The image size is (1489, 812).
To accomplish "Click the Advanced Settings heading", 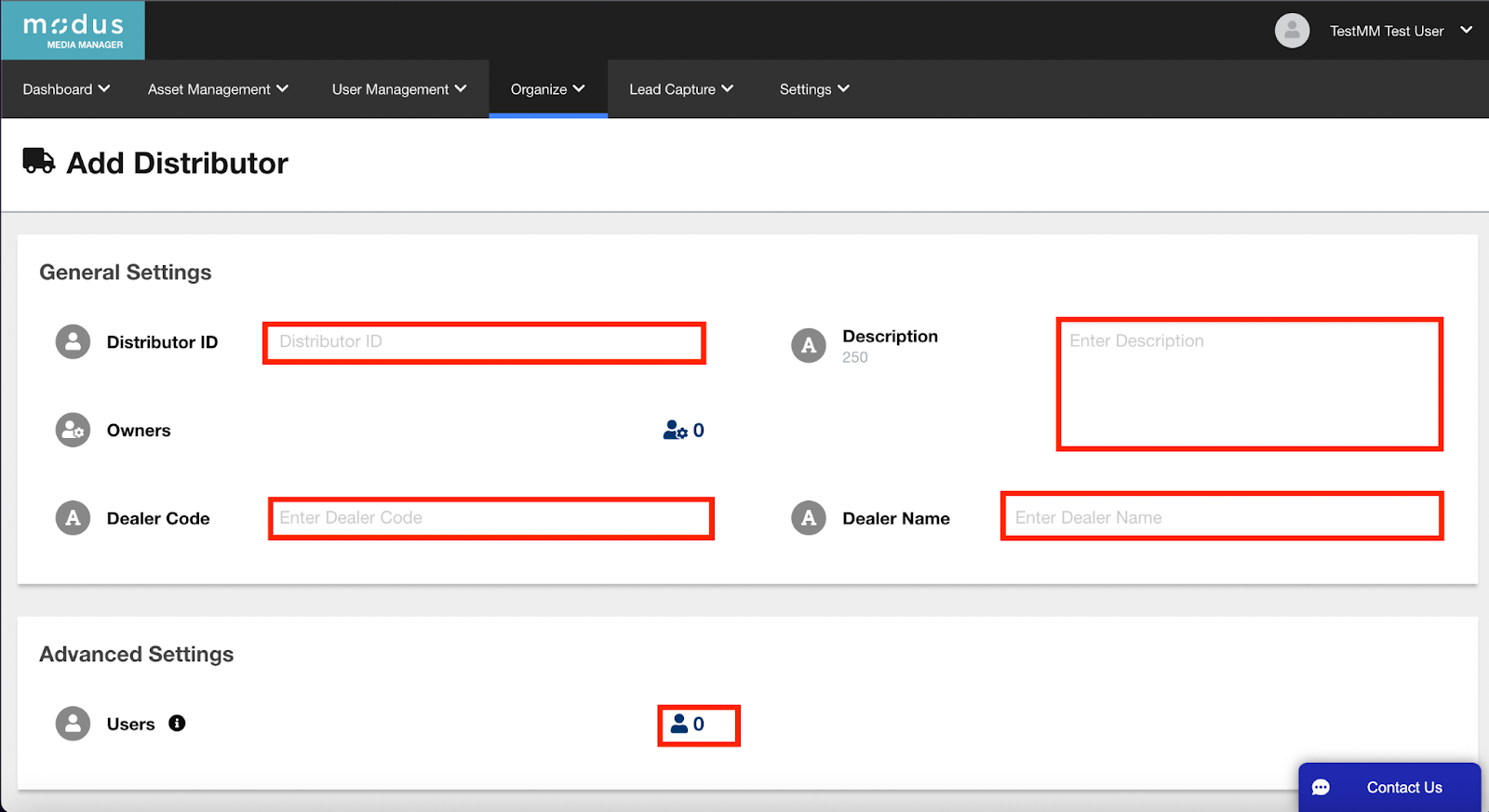I will (x=137, y=655).
